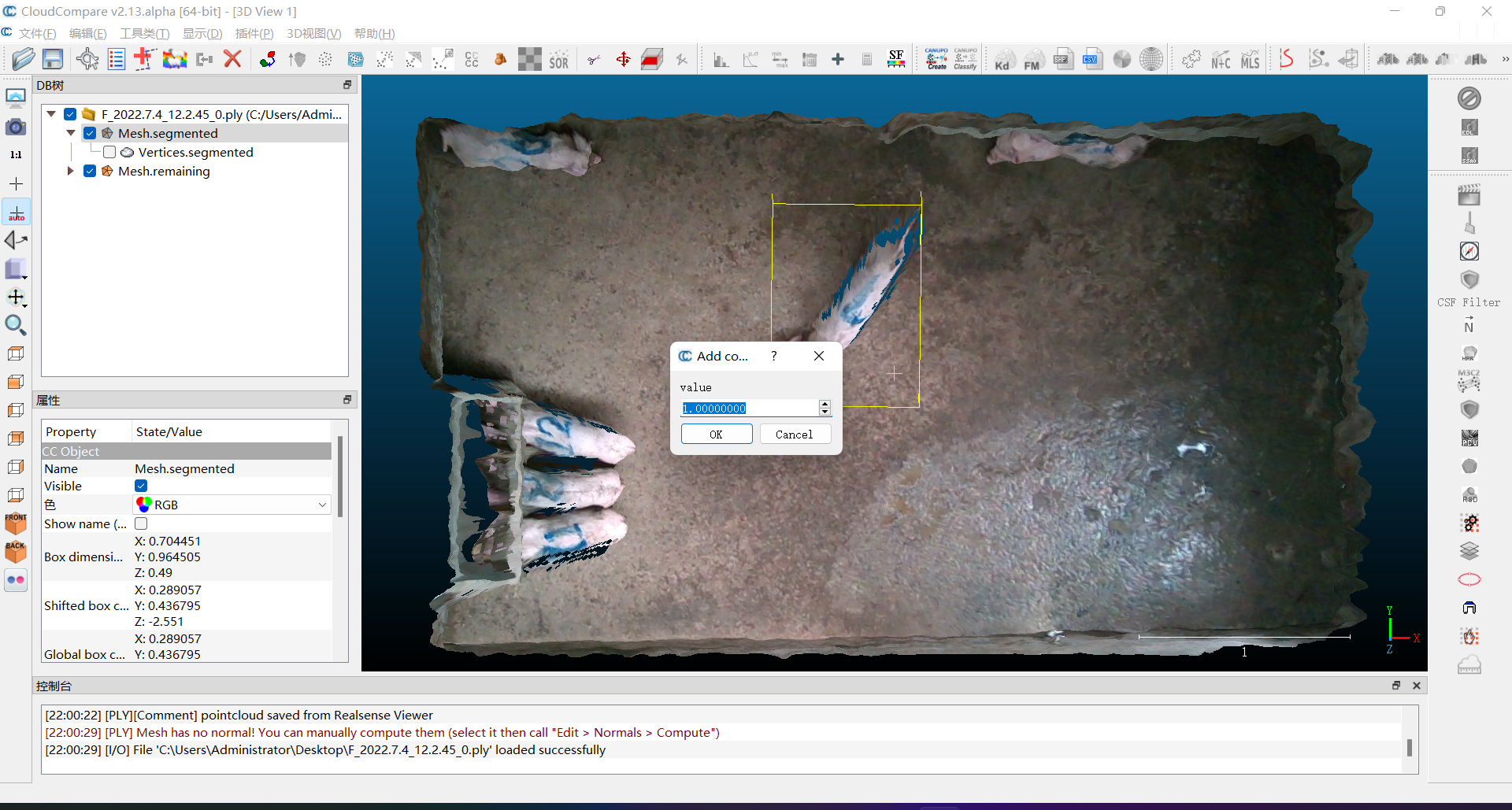
Task: Float the DB tree panel
Action: click(x=346, y=85)
